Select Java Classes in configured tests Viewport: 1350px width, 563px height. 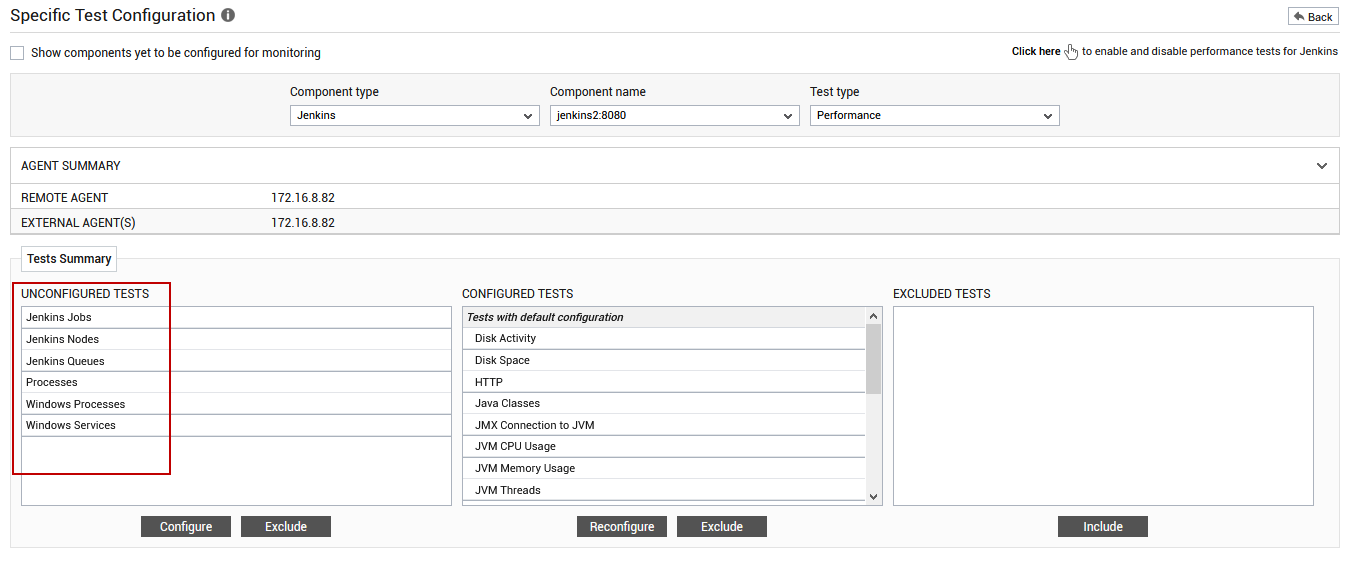tap(664, 403)
